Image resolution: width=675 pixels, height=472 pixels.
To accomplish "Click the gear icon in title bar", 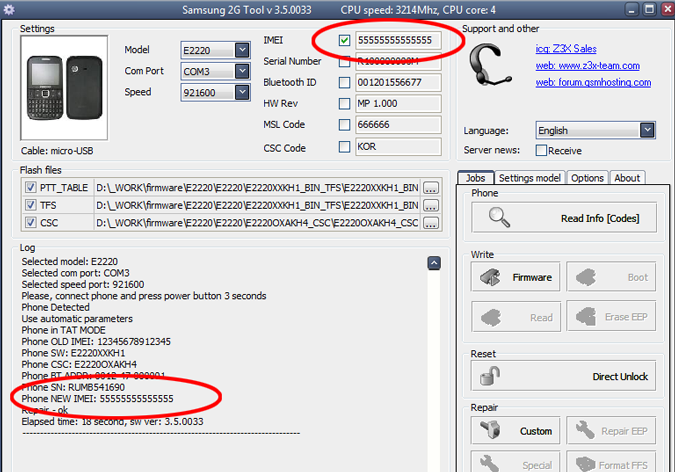I will 9,9.
